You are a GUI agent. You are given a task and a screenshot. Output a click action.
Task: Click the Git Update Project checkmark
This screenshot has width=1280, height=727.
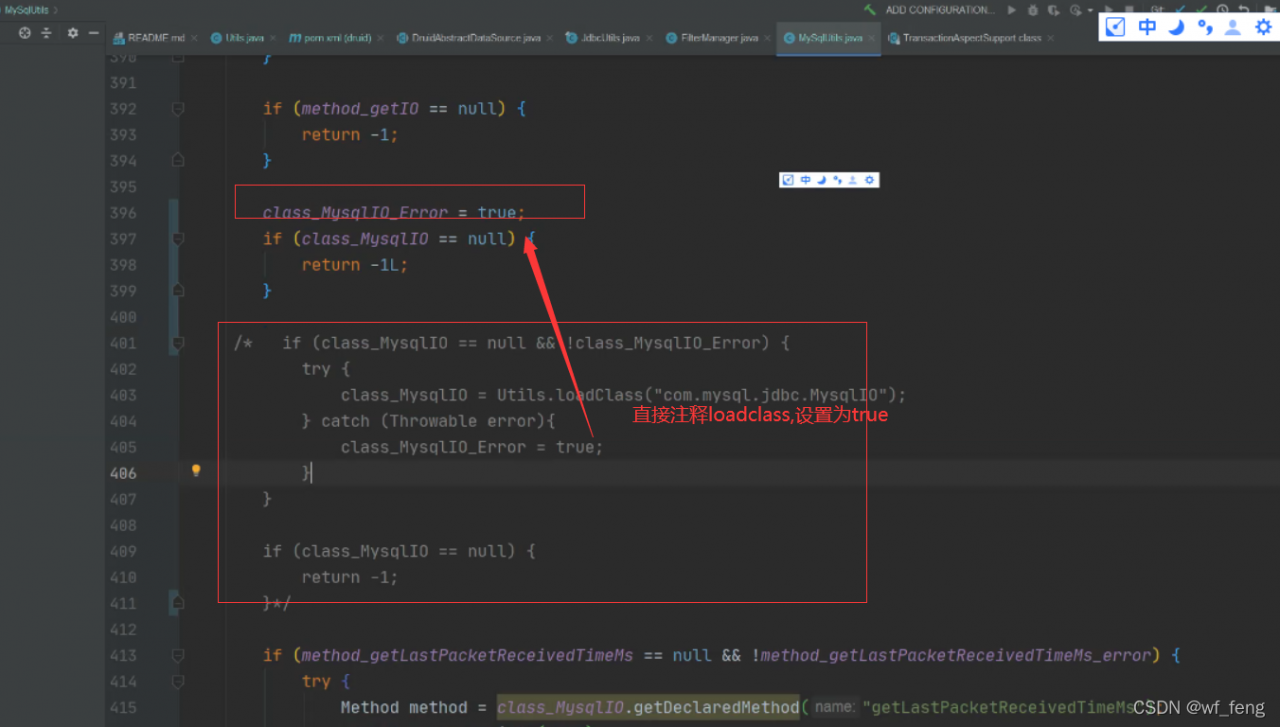1180,9
